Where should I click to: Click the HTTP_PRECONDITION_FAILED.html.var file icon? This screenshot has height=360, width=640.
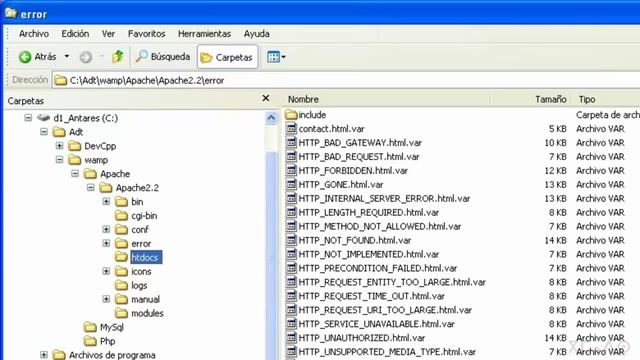(x=291, y=268)
